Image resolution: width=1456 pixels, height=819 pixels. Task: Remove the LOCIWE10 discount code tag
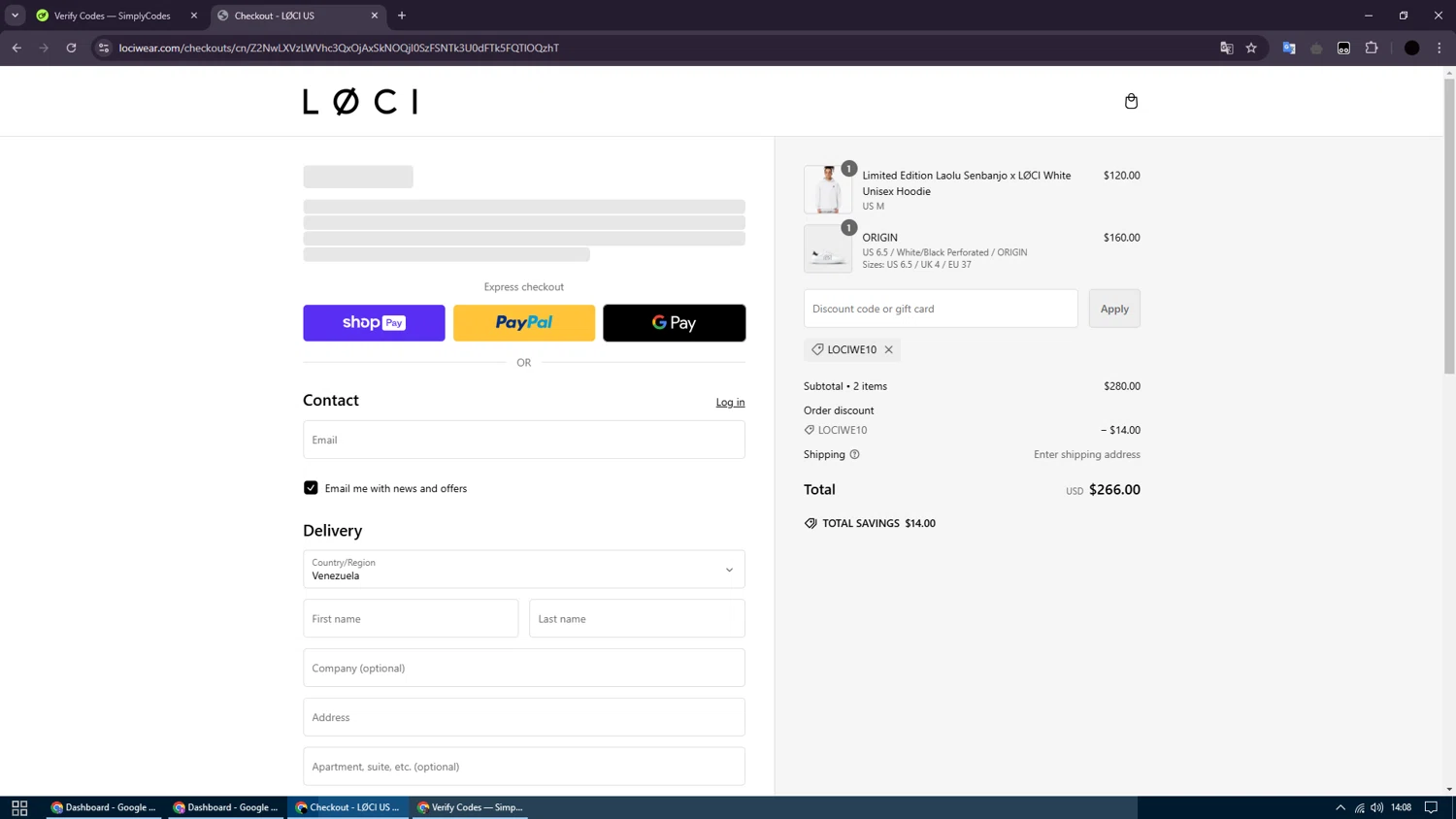888,349
